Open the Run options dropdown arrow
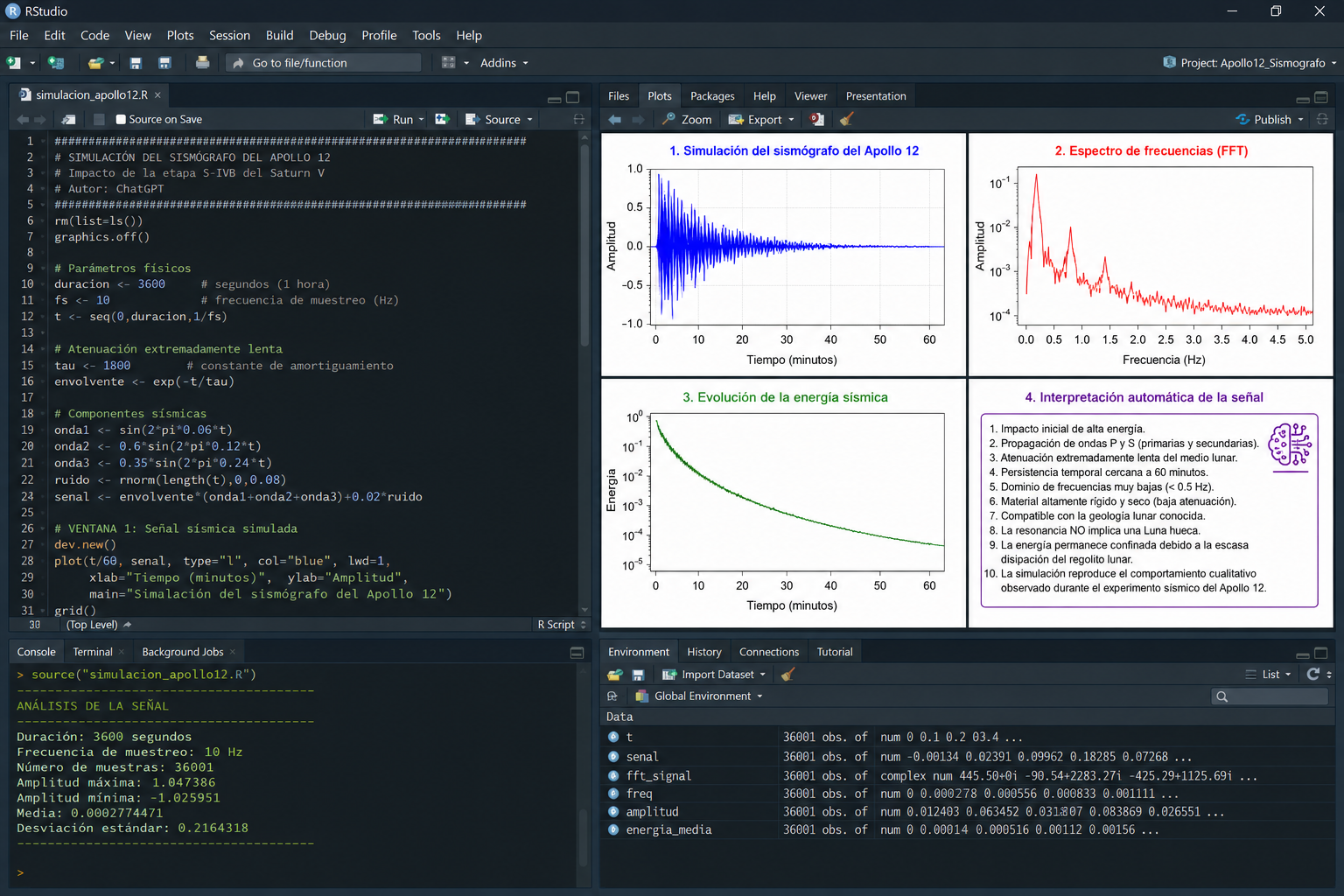Screen dimensions: 1344x896 click(x=422, y=120)
